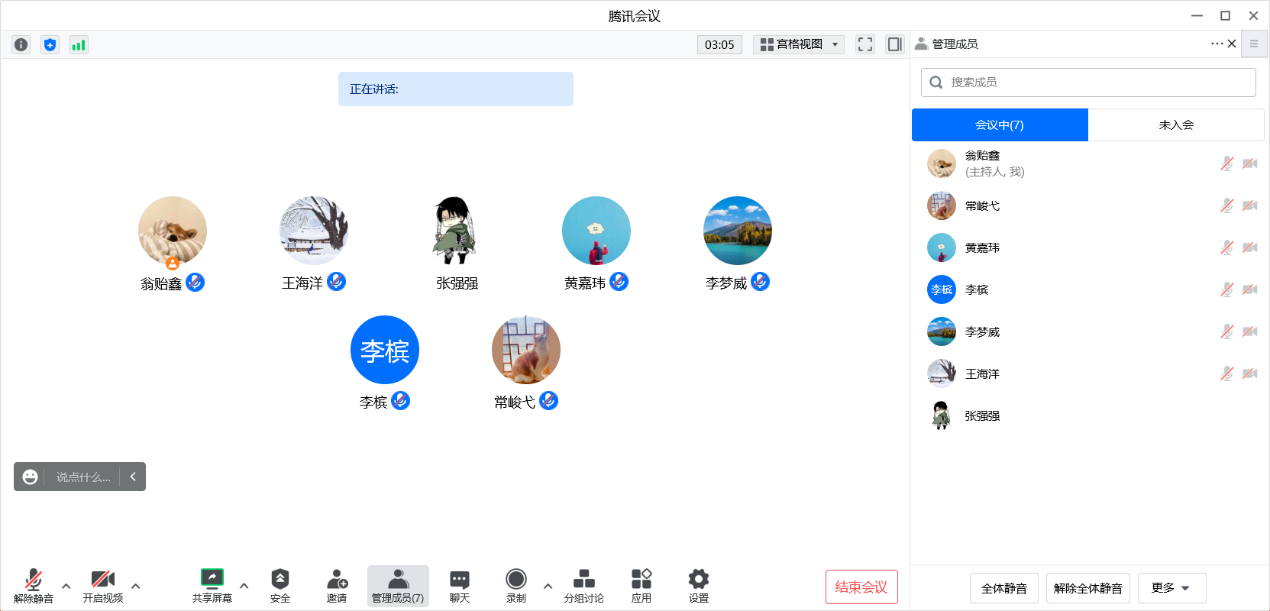Close the manage members panel
1270x611 pixels.
(x=1232, y=43)
